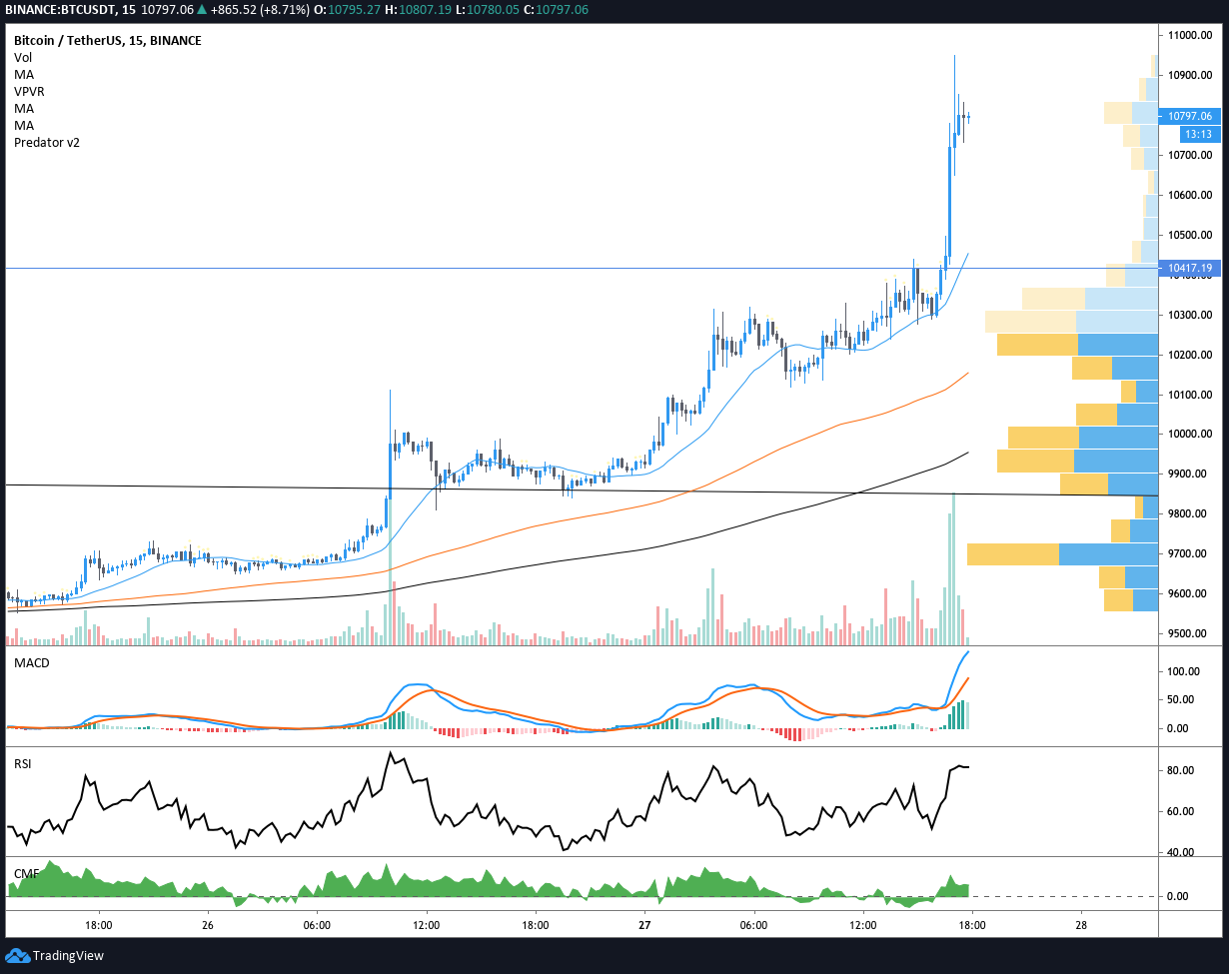Click the 10300.00 price scale label

point(1190,315)
